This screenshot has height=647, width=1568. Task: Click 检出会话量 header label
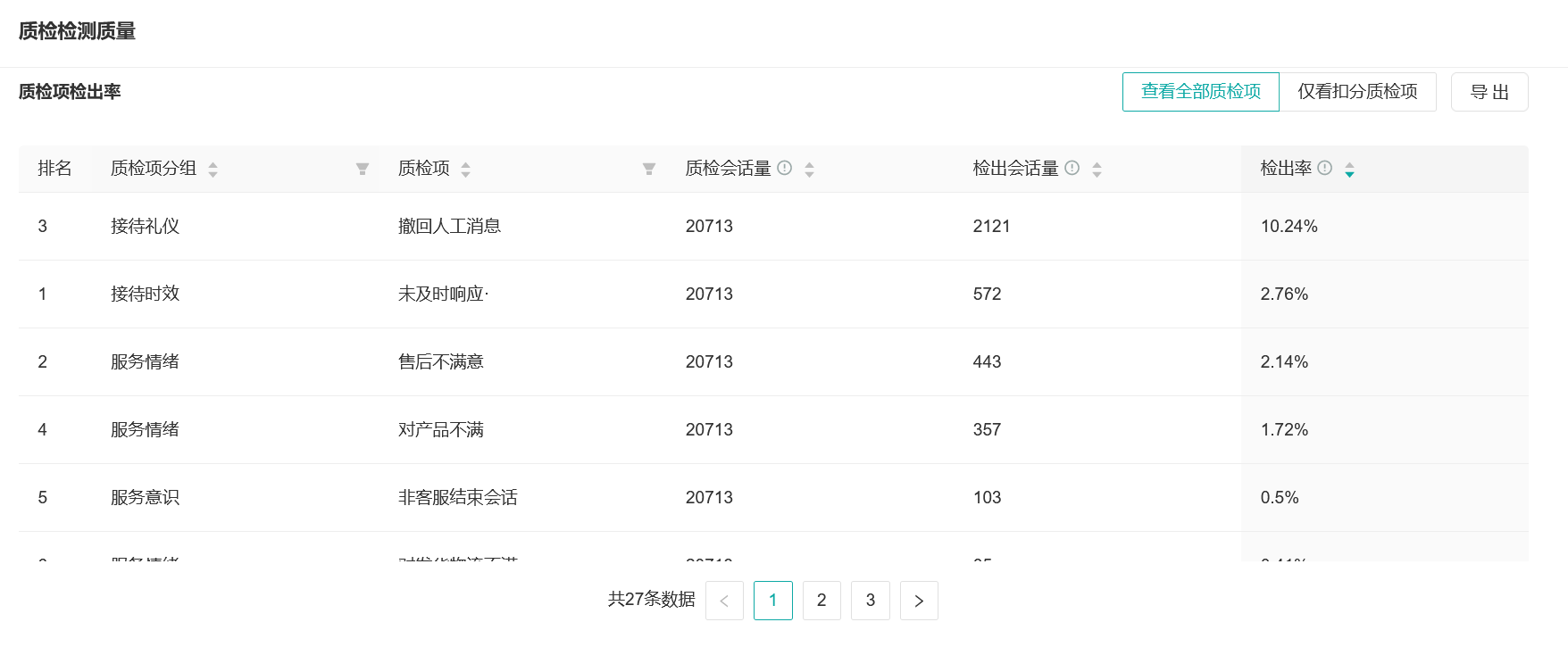(1015, 169)
